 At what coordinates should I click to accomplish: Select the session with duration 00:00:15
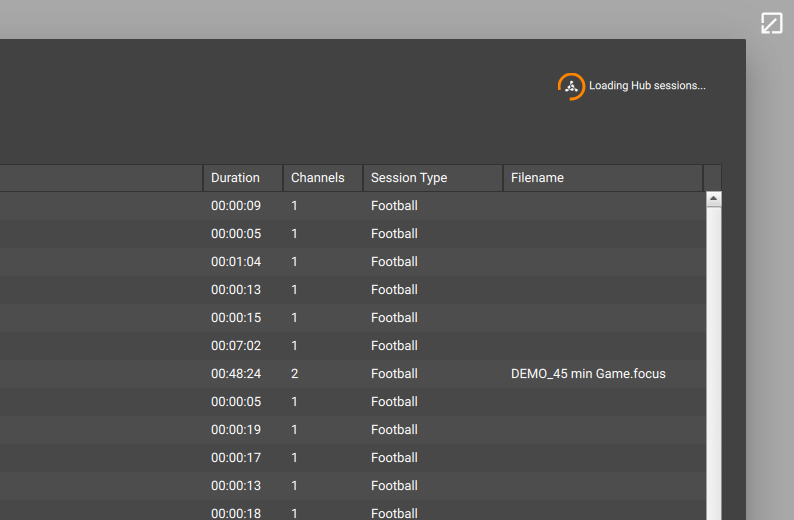pyautogui.click(x=352, y=317)
